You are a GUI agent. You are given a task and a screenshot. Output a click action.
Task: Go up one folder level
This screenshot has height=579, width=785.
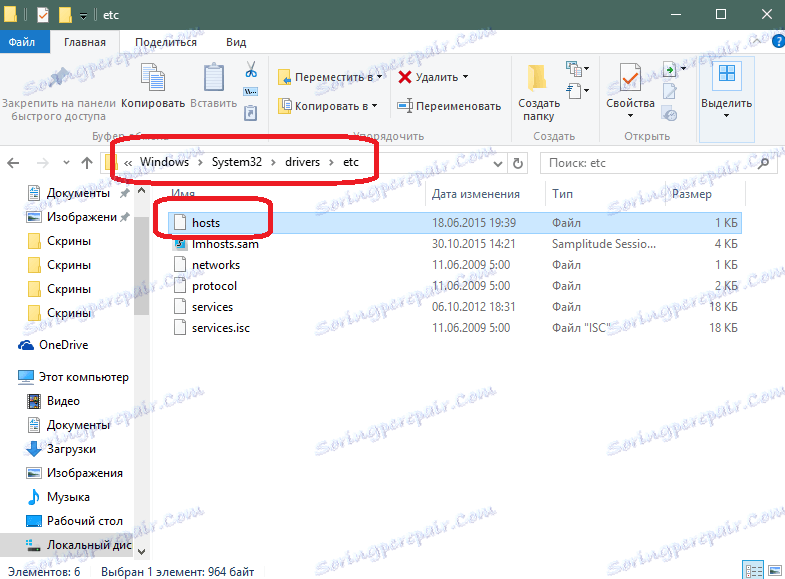tap(87, 163)
